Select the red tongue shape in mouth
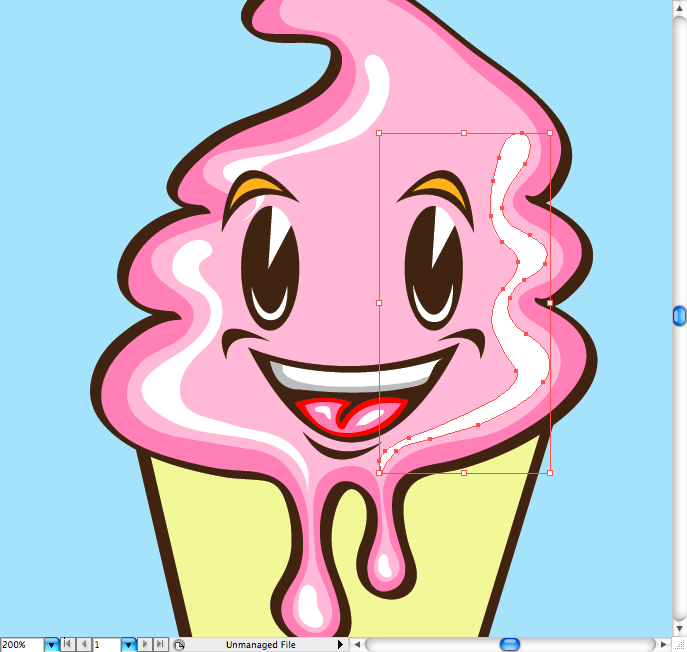The width and height of the screenshot is (687, 652). pyautogui.click(x=367, y=413)
